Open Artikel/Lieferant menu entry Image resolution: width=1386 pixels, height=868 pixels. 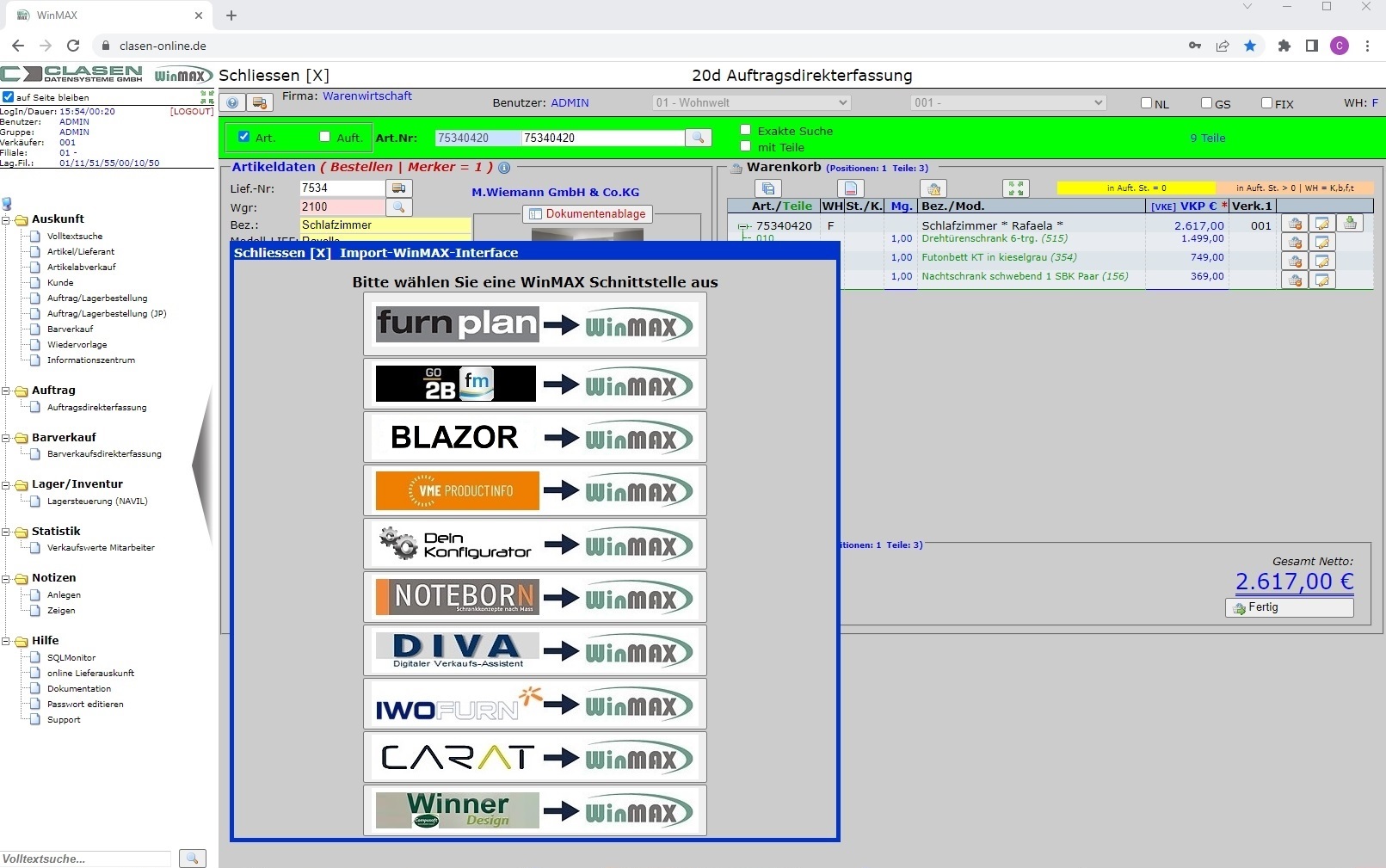[x=81, y=251]
